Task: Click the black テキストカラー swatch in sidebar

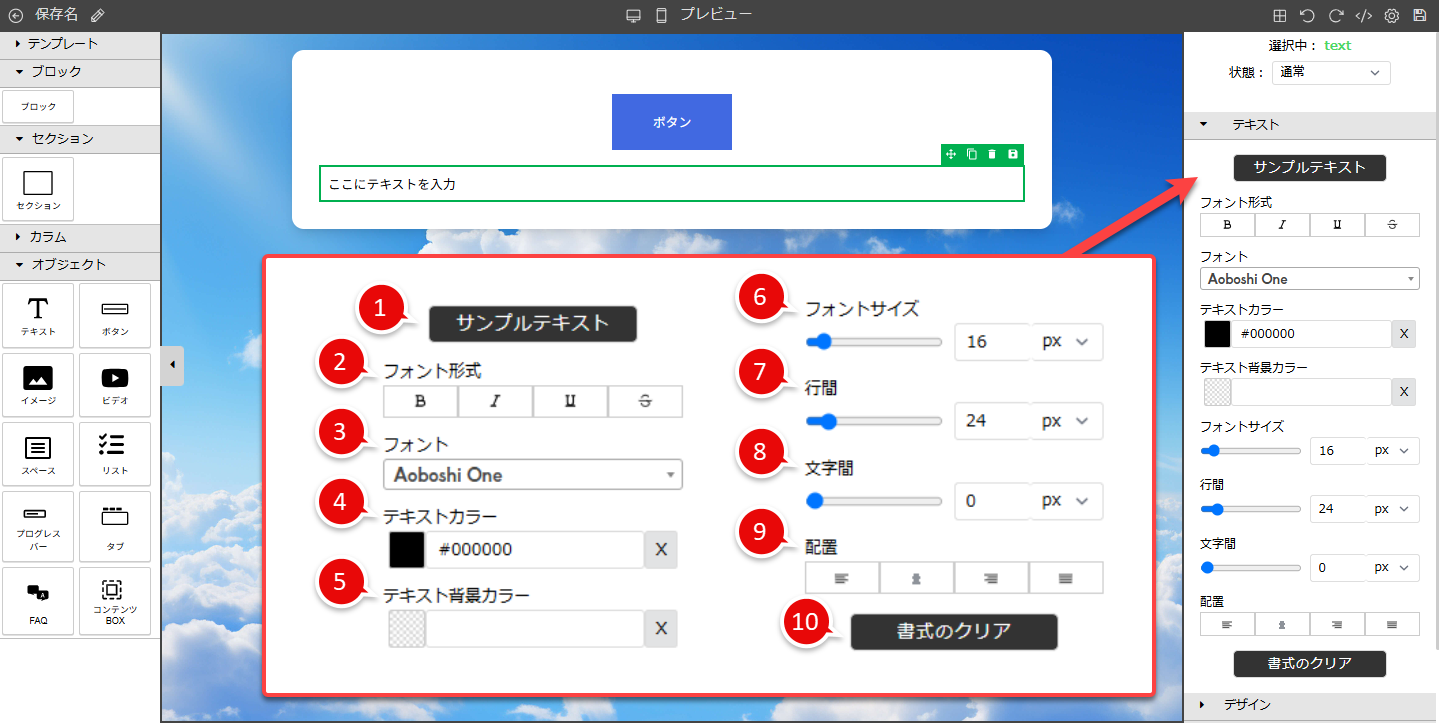Action: click(1217, 334)
